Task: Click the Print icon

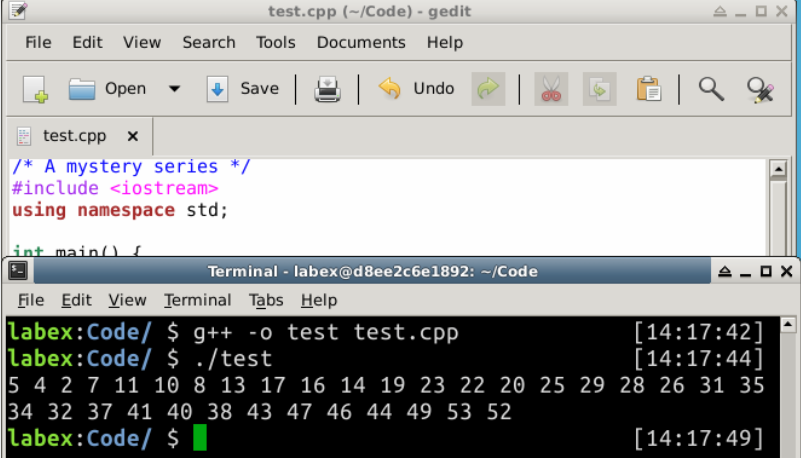Action: click(x=327, y=89)
